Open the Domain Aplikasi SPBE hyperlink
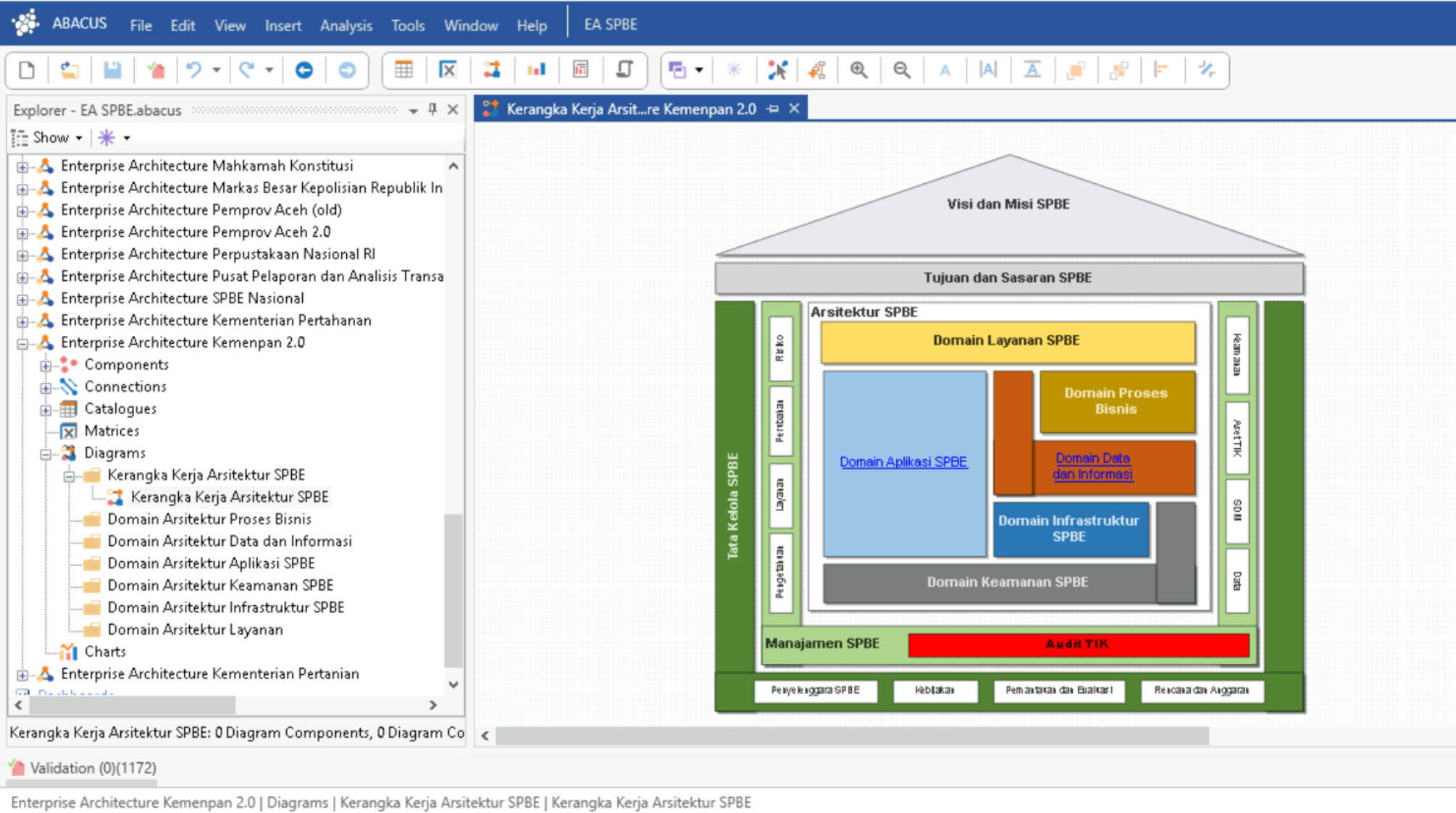This screenshot has height=813, width=1456. coord(903,461)
